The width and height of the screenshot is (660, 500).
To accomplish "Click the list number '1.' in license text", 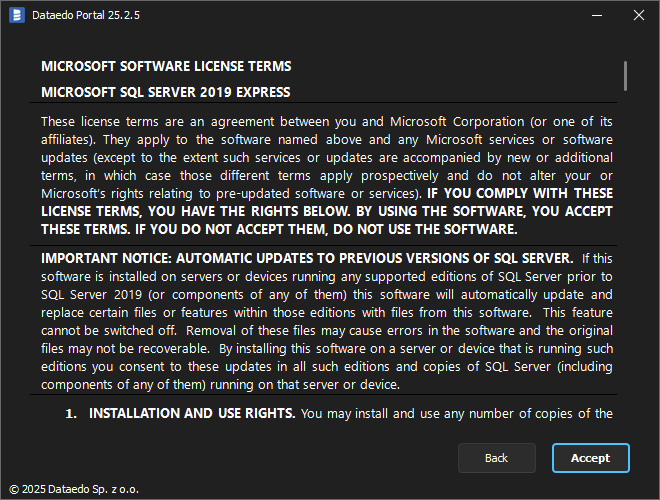I will (72, 413).
